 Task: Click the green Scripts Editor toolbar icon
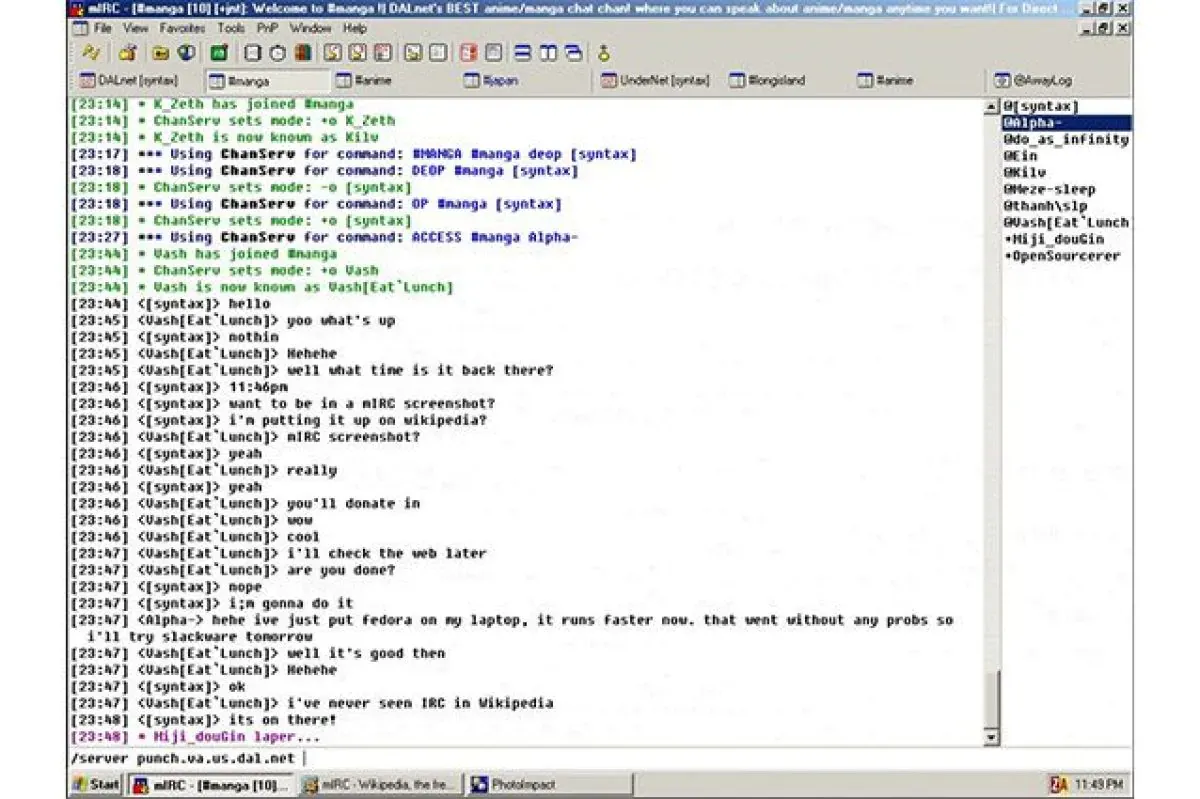click(x=219, y=53)
